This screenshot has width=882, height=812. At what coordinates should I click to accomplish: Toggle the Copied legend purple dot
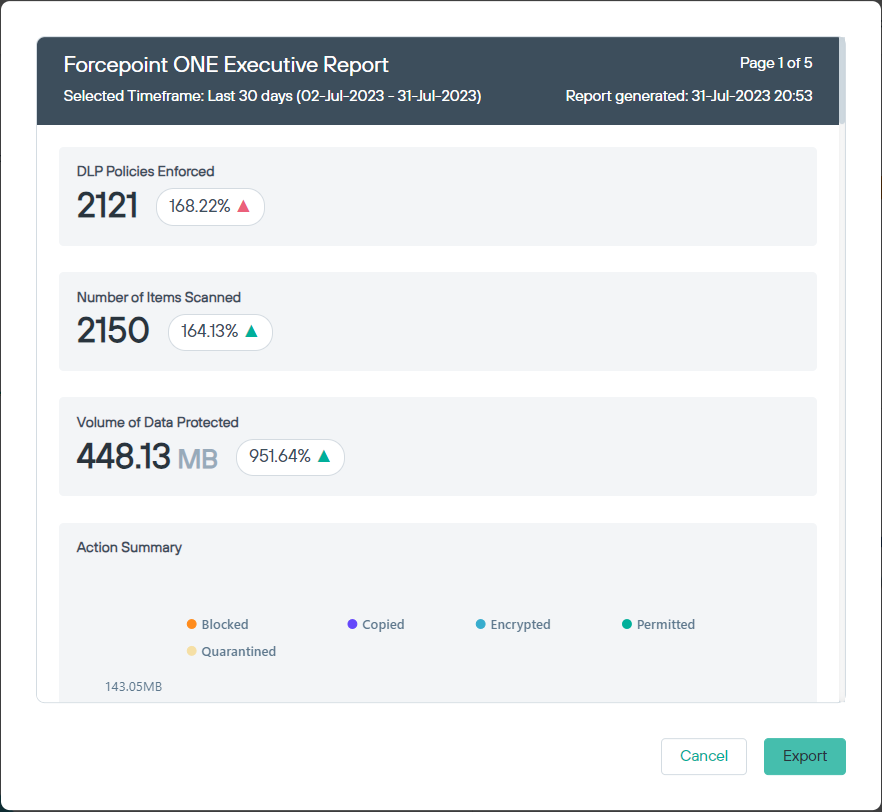pos(352,624)
